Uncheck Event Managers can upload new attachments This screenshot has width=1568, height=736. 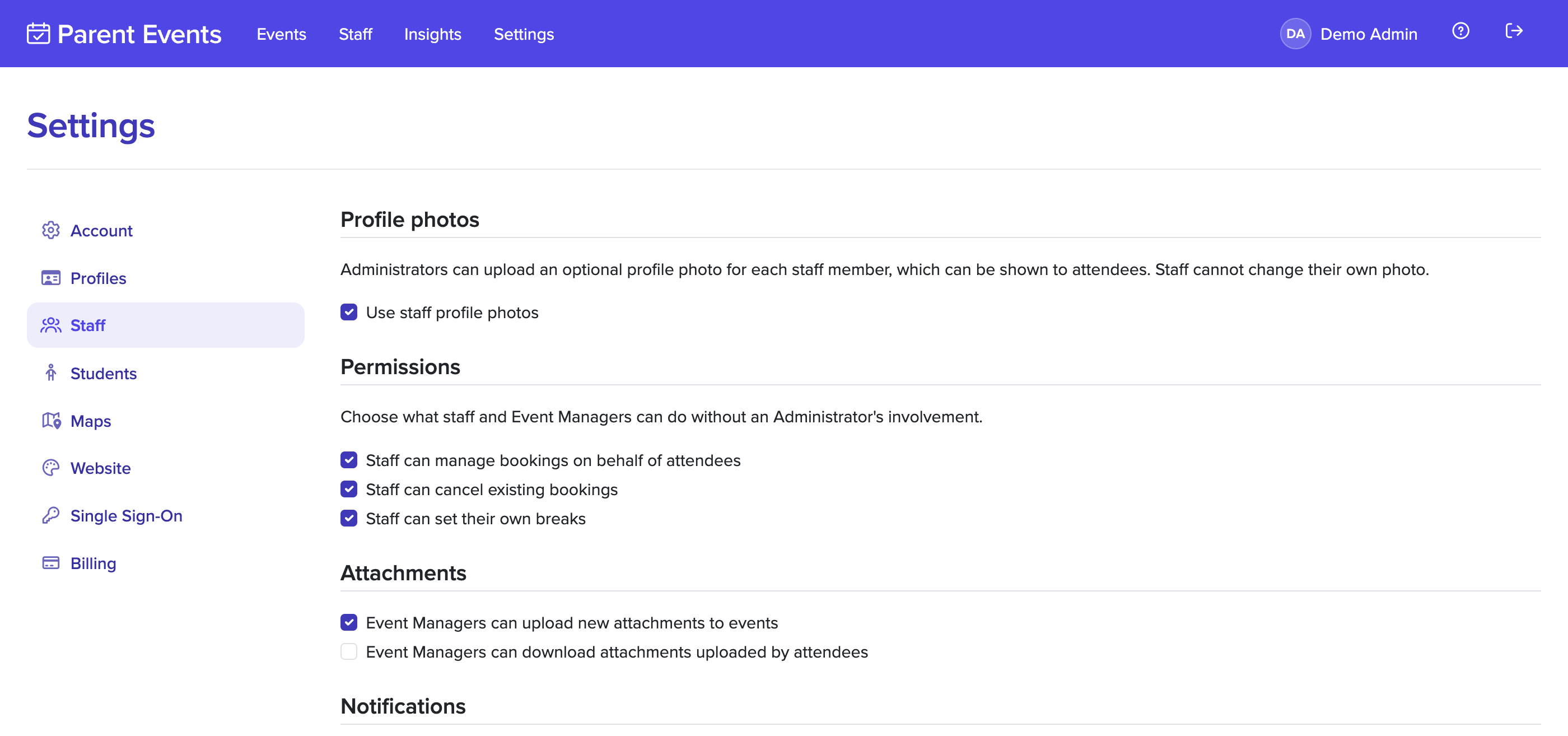(x=349, y=623)
